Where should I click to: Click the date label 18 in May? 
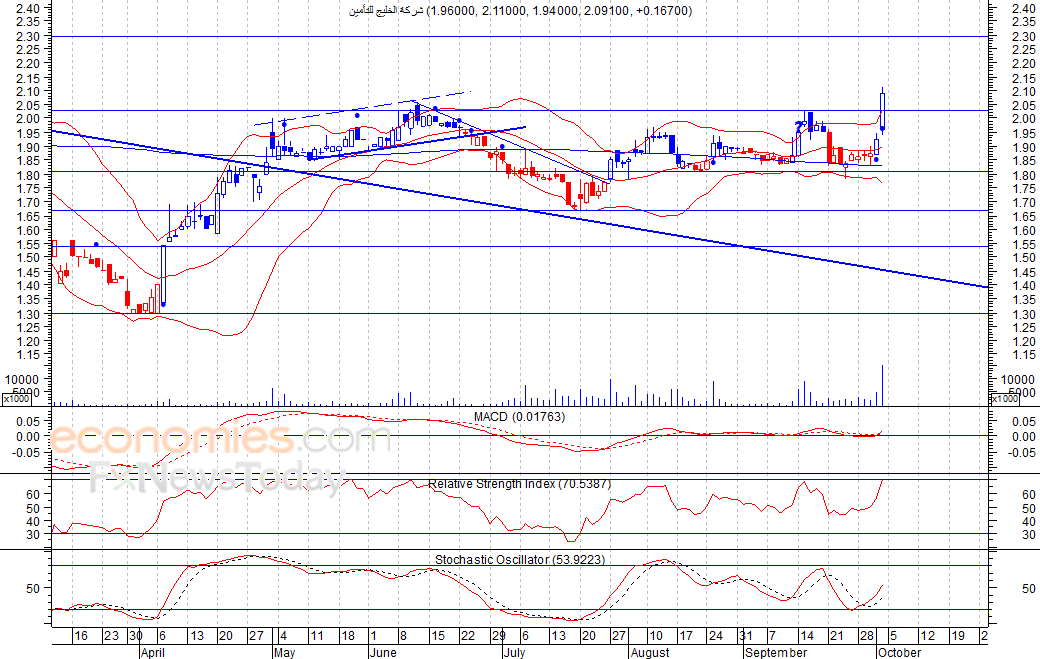(347, 636)
